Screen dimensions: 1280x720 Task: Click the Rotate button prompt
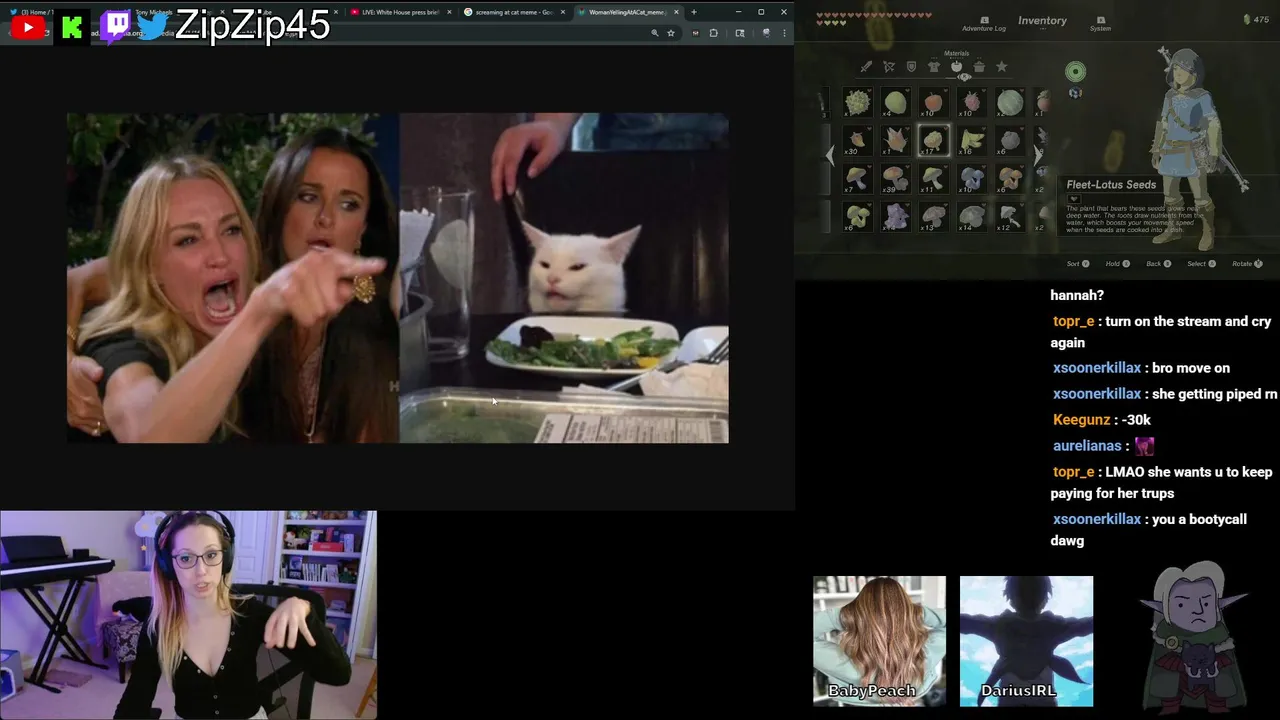[x=1247, y=264]
